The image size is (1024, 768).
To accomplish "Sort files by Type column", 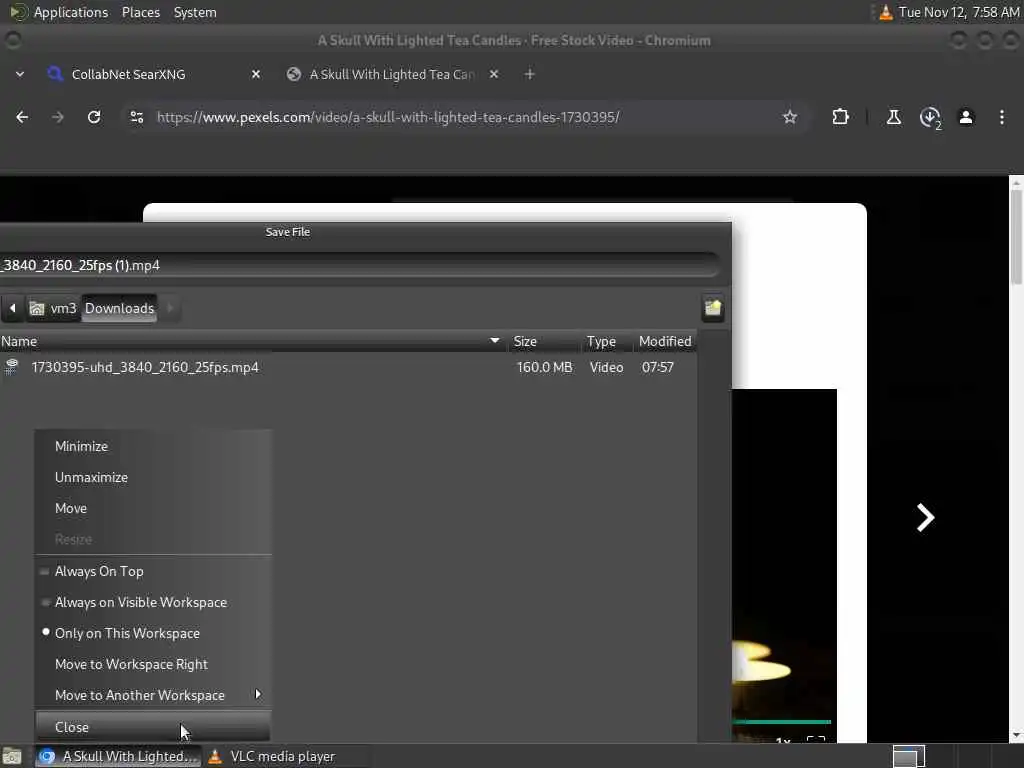I will coord(606,342).
